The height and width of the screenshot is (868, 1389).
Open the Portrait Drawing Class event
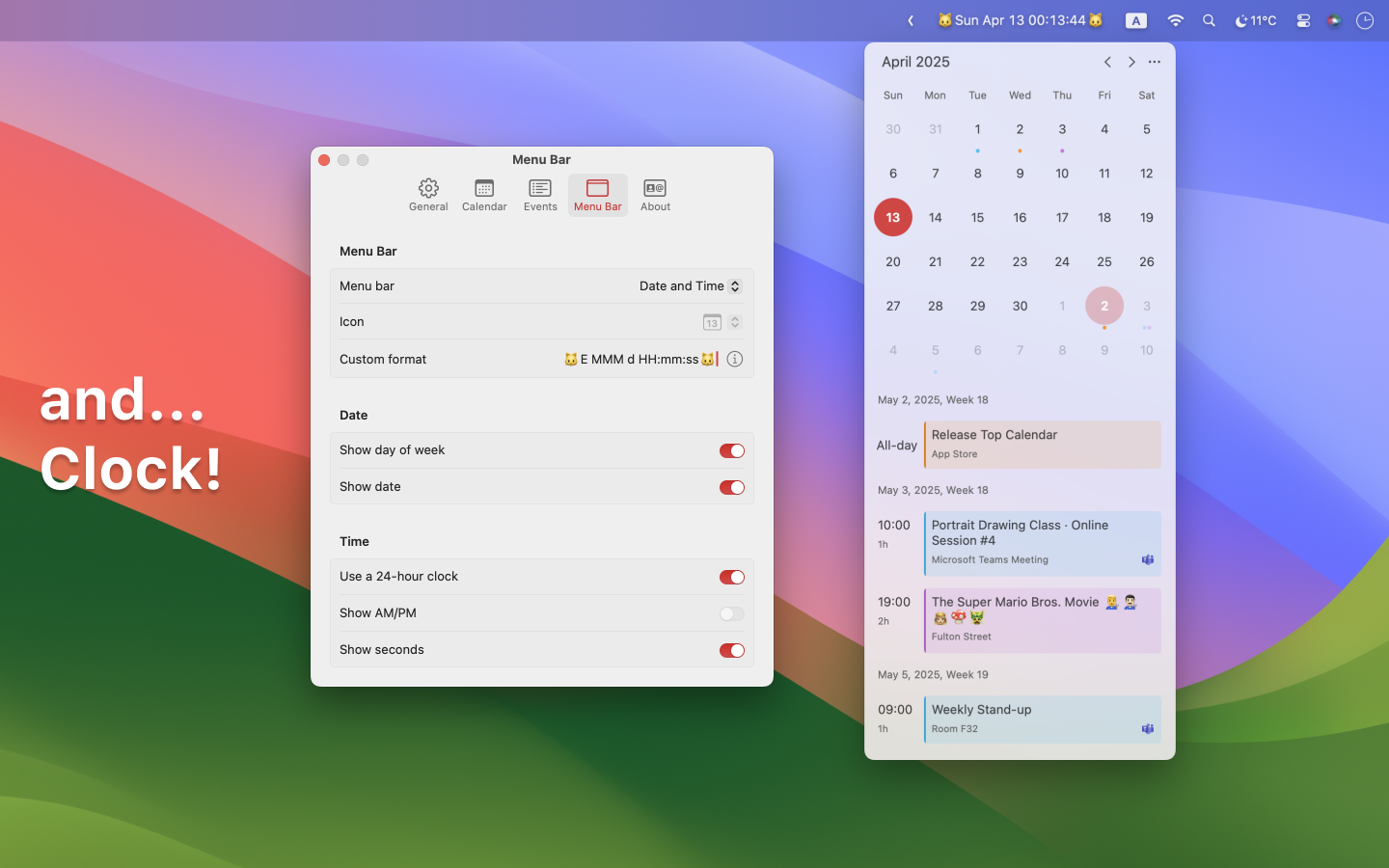pos(1042,544)
